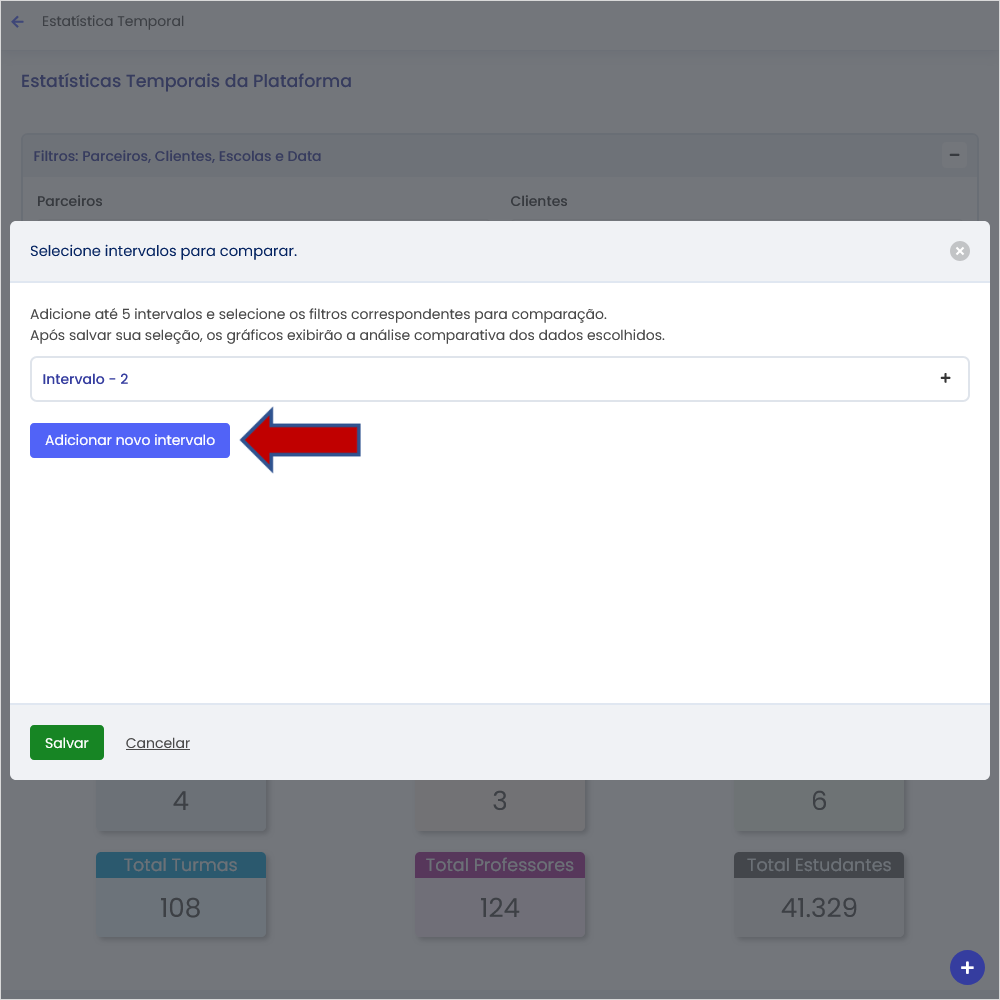Screen dimensions: 1000x1000
Task: Close the interval comparison dialog
Action: 959,251
